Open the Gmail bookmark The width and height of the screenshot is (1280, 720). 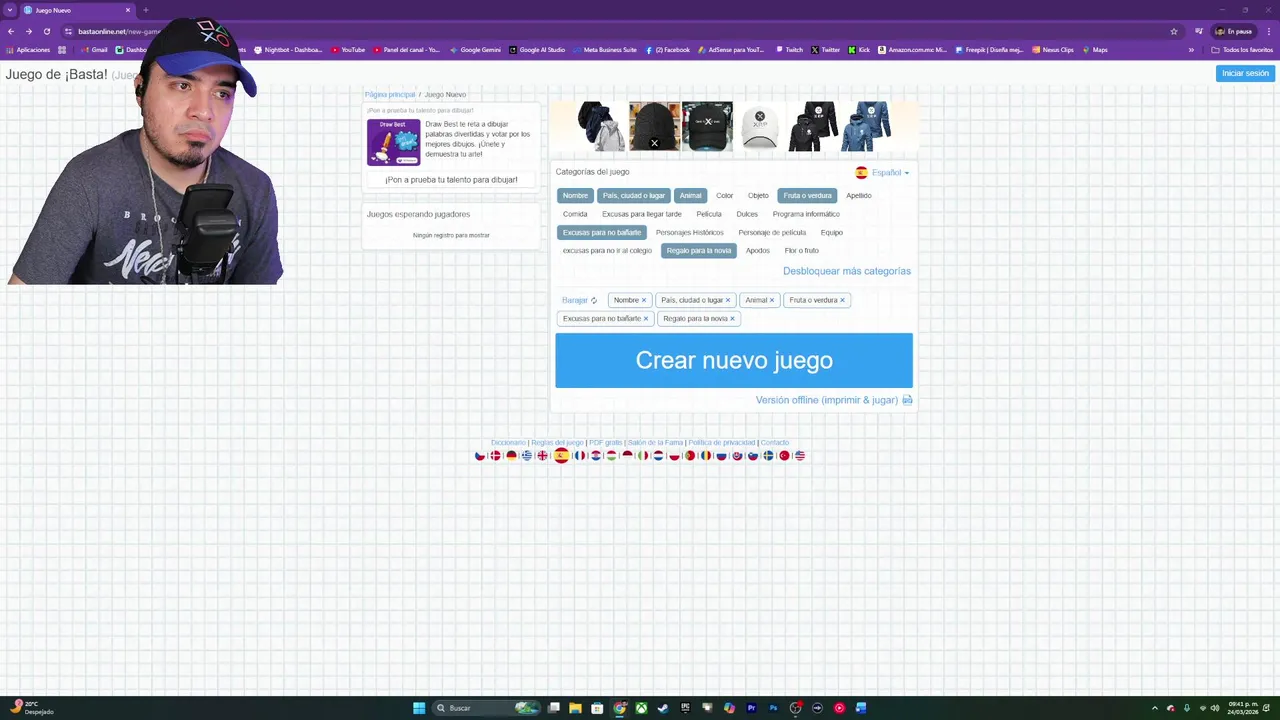(93, 50)
